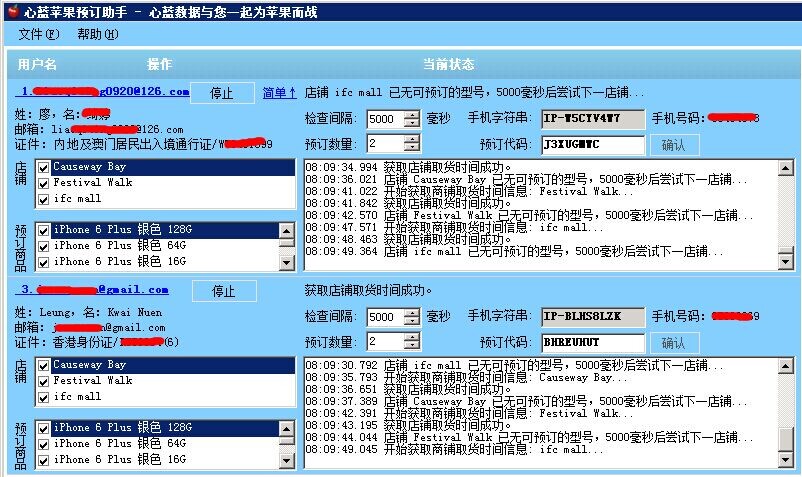The image size is (802, 477).
Task: Click the 检查间隔 5000 field for account 3
Action: (386, 317)
